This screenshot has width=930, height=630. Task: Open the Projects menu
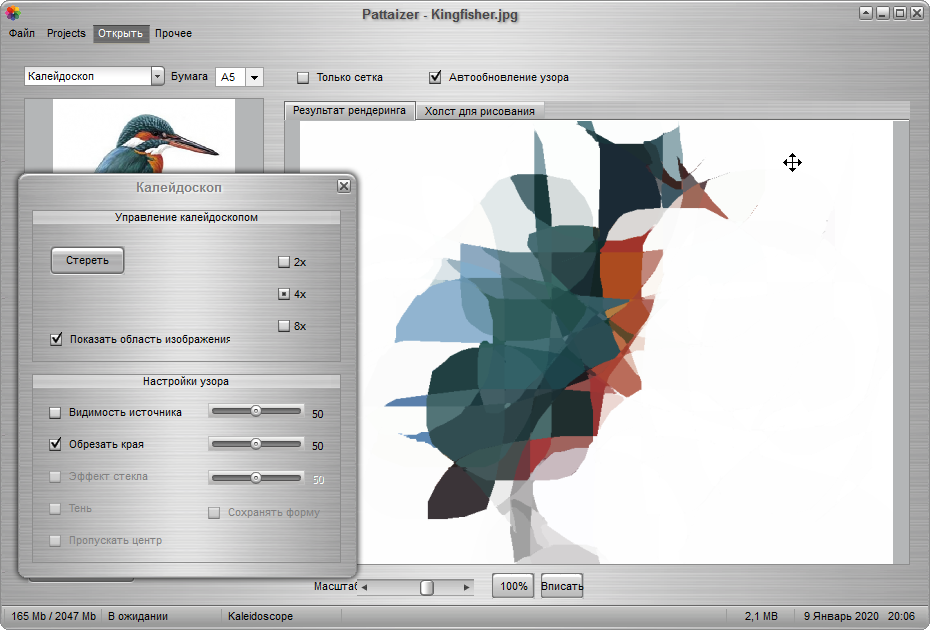(x=66, y=33)
